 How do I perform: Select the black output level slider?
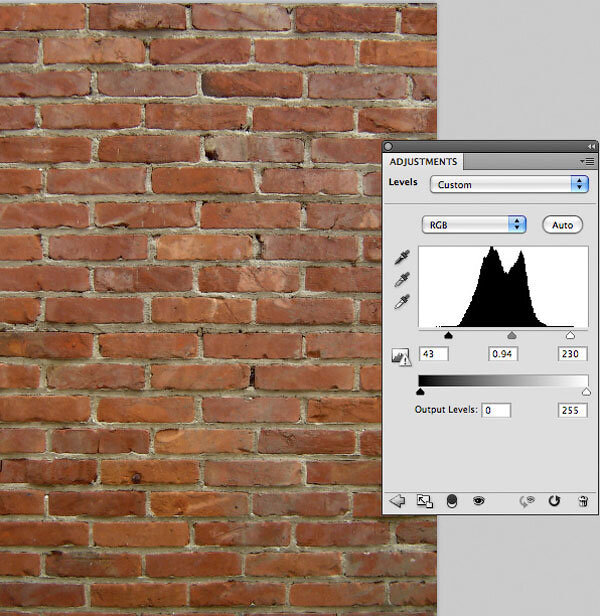[420, 391]
